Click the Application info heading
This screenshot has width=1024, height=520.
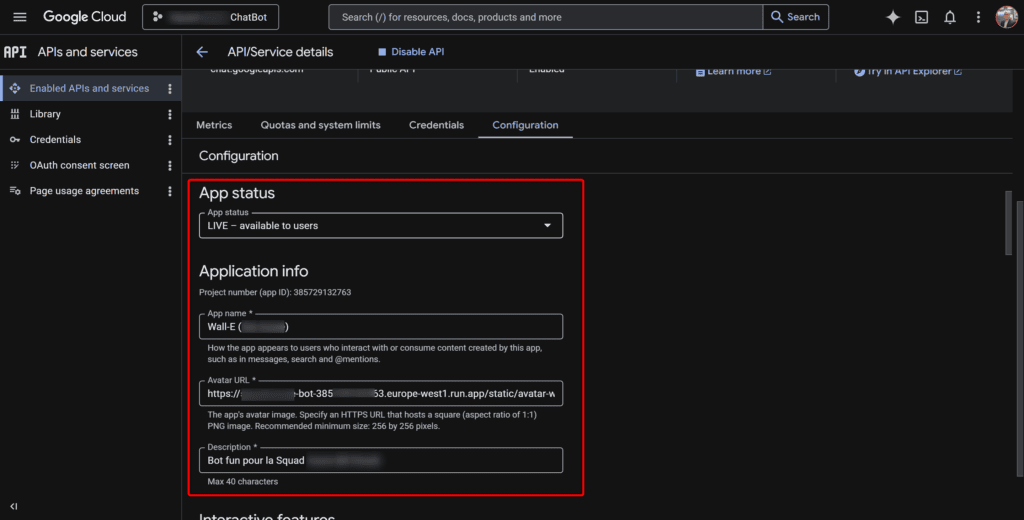pyautogui.click(x=253, y=270)
